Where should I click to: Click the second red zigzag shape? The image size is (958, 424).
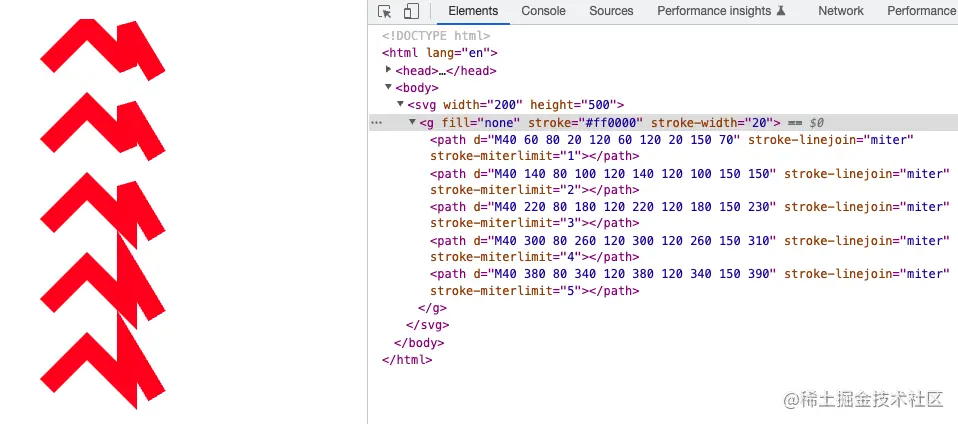point(103,126)
